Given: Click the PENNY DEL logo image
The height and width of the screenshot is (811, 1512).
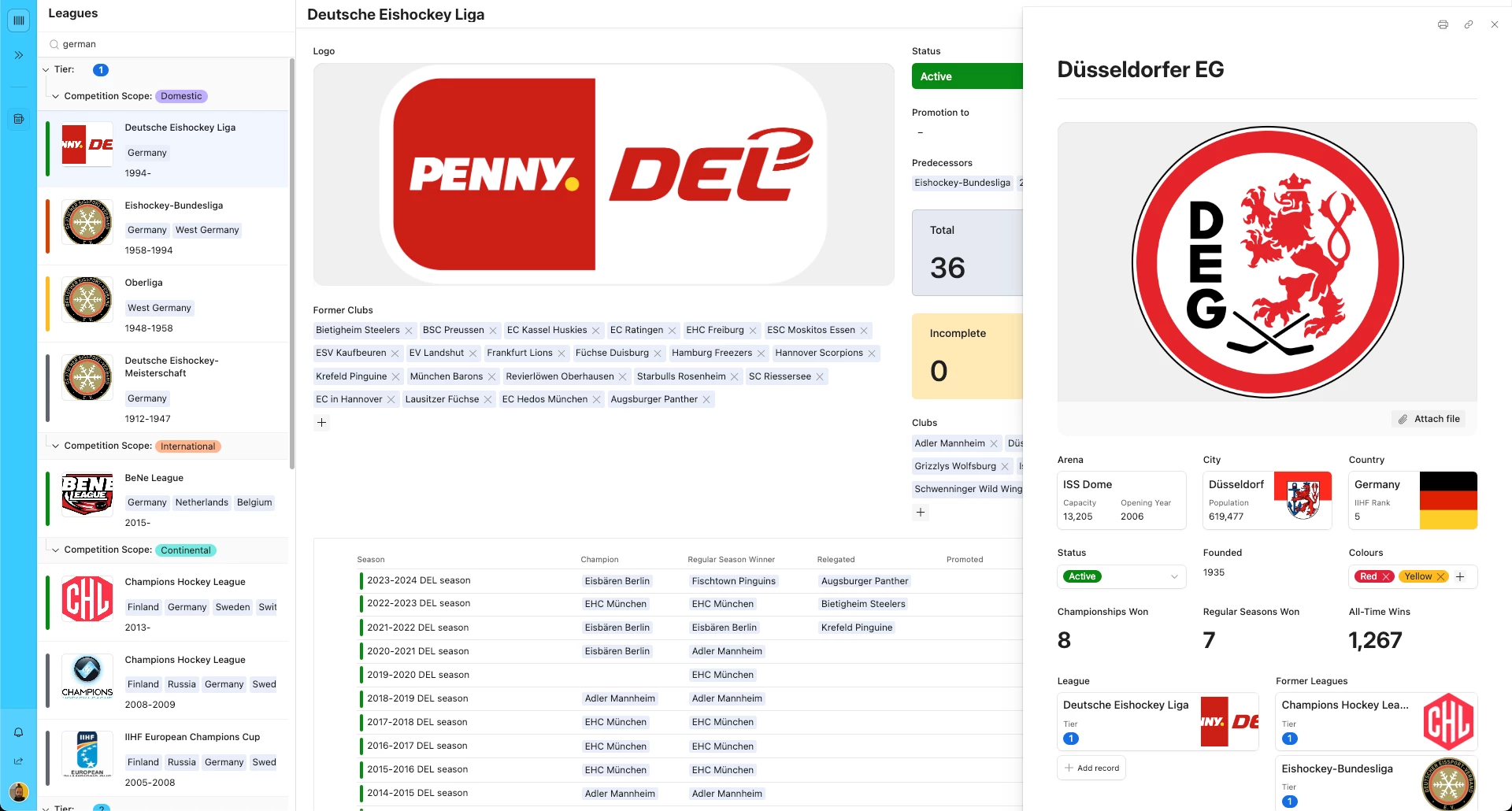Looking at the screenshot, I should 603,175.
